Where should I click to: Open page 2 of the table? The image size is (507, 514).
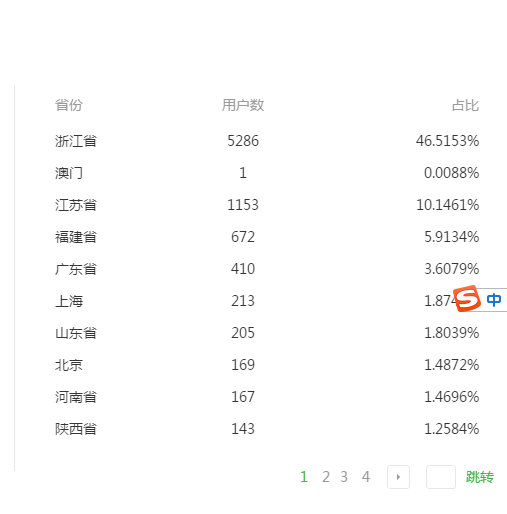(x=326, y=477)
